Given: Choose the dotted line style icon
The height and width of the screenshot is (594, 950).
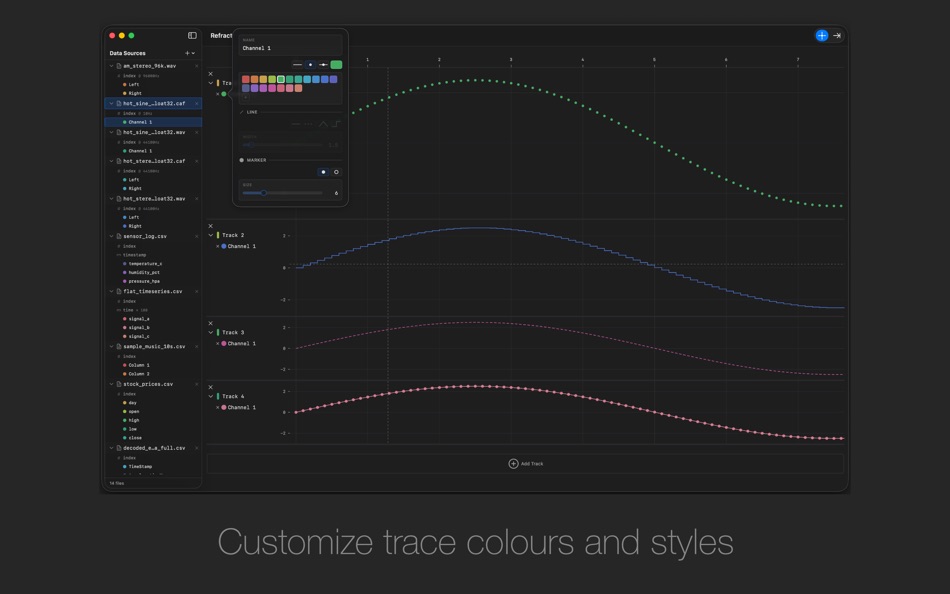Looking at the screenshot, I should (308, 124).
